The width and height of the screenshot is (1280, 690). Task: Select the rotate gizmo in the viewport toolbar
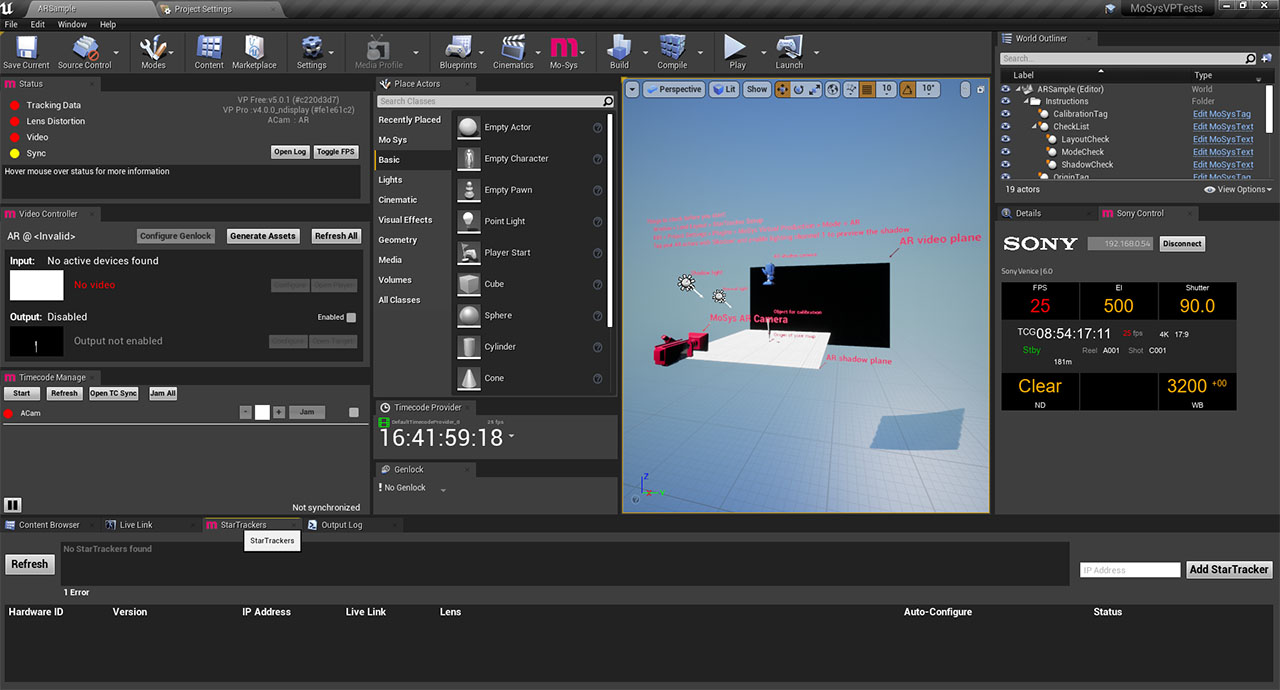click(x=799, y=89)
